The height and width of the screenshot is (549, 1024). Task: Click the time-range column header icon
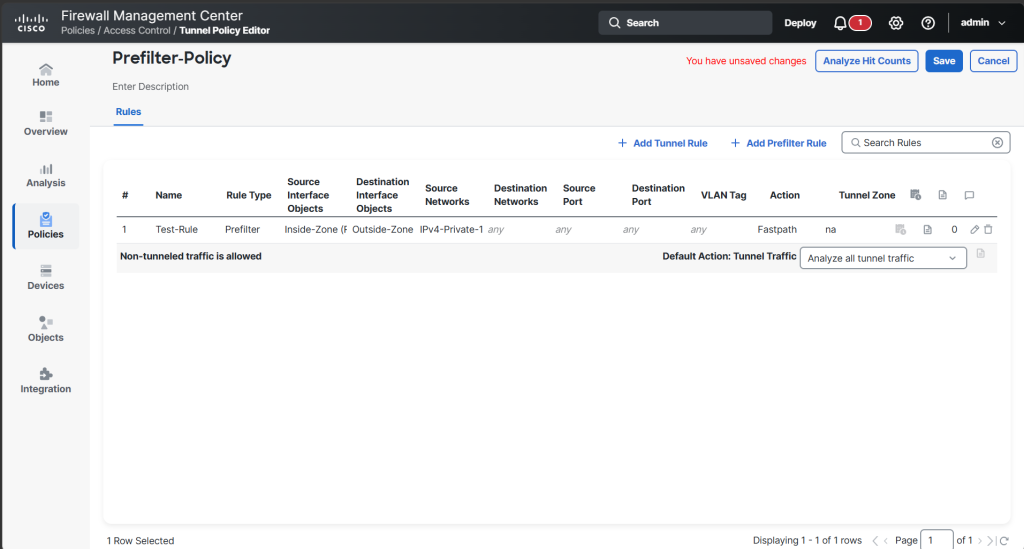(916, 195)
